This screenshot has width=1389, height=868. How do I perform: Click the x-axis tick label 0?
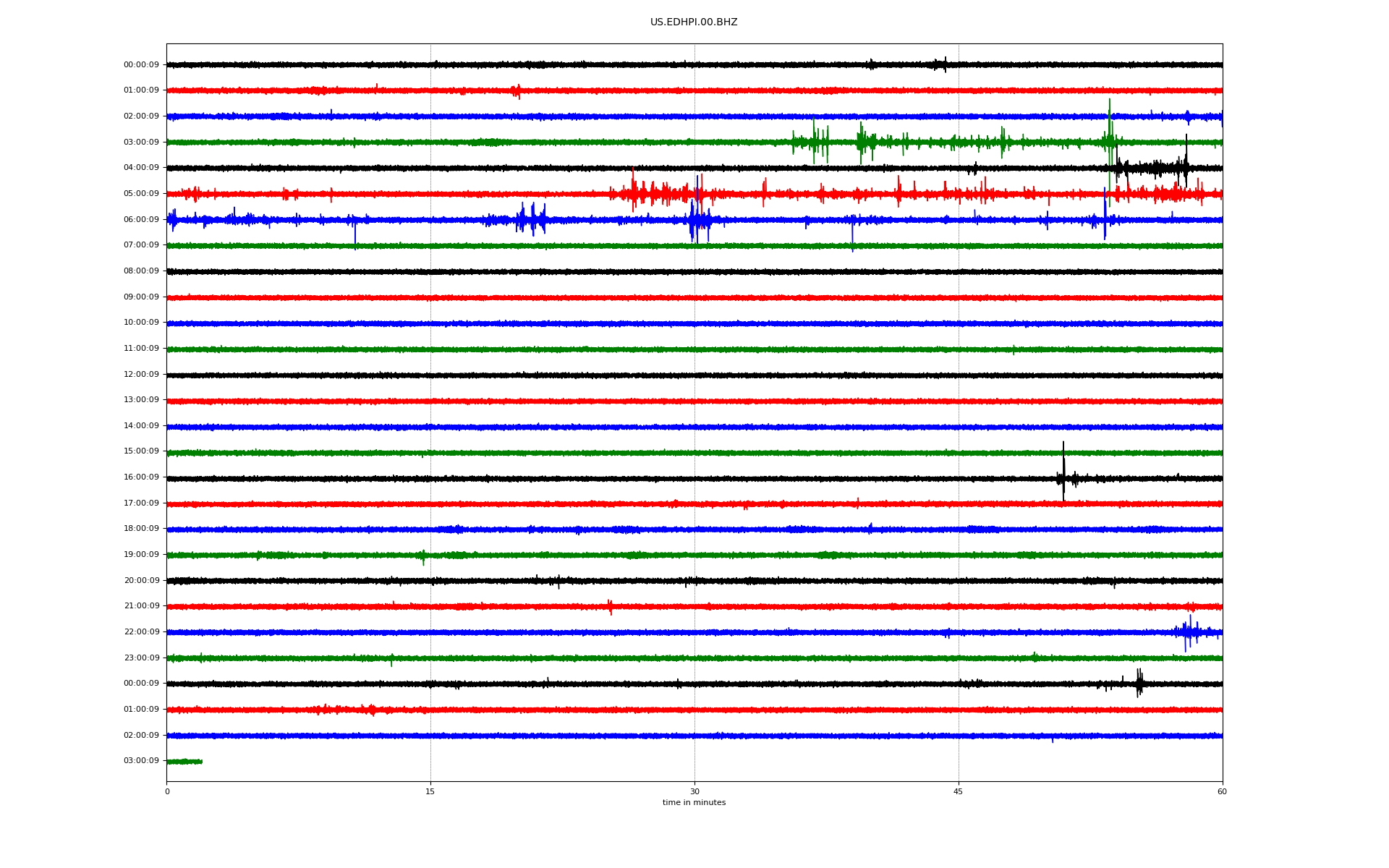167,791
